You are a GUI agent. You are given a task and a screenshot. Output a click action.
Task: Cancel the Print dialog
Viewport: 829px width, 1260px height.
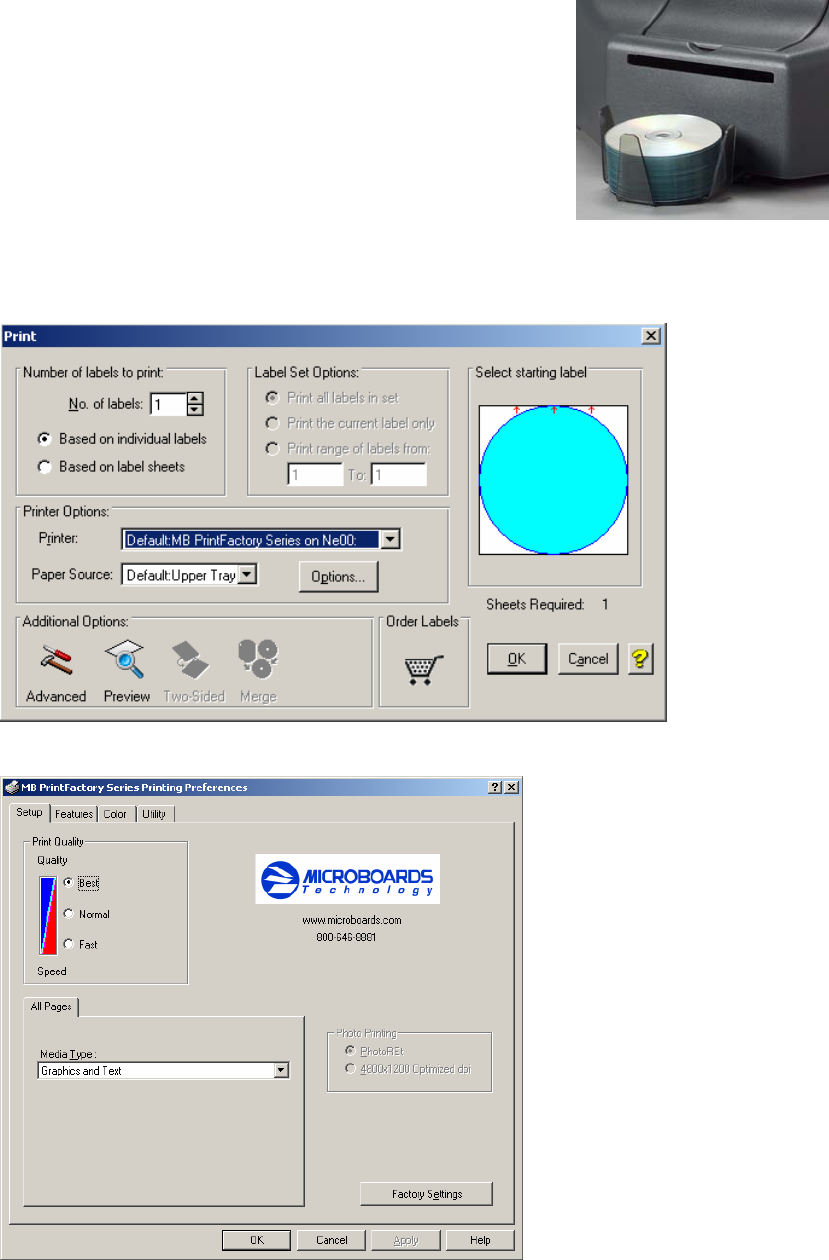588,659
